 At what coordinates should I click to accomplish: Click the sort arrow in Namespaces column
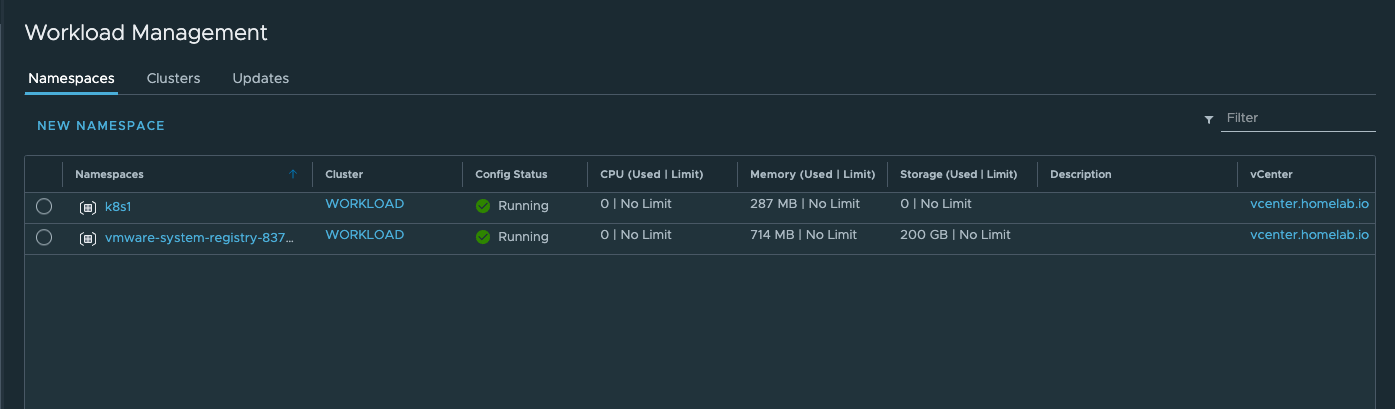293,174
